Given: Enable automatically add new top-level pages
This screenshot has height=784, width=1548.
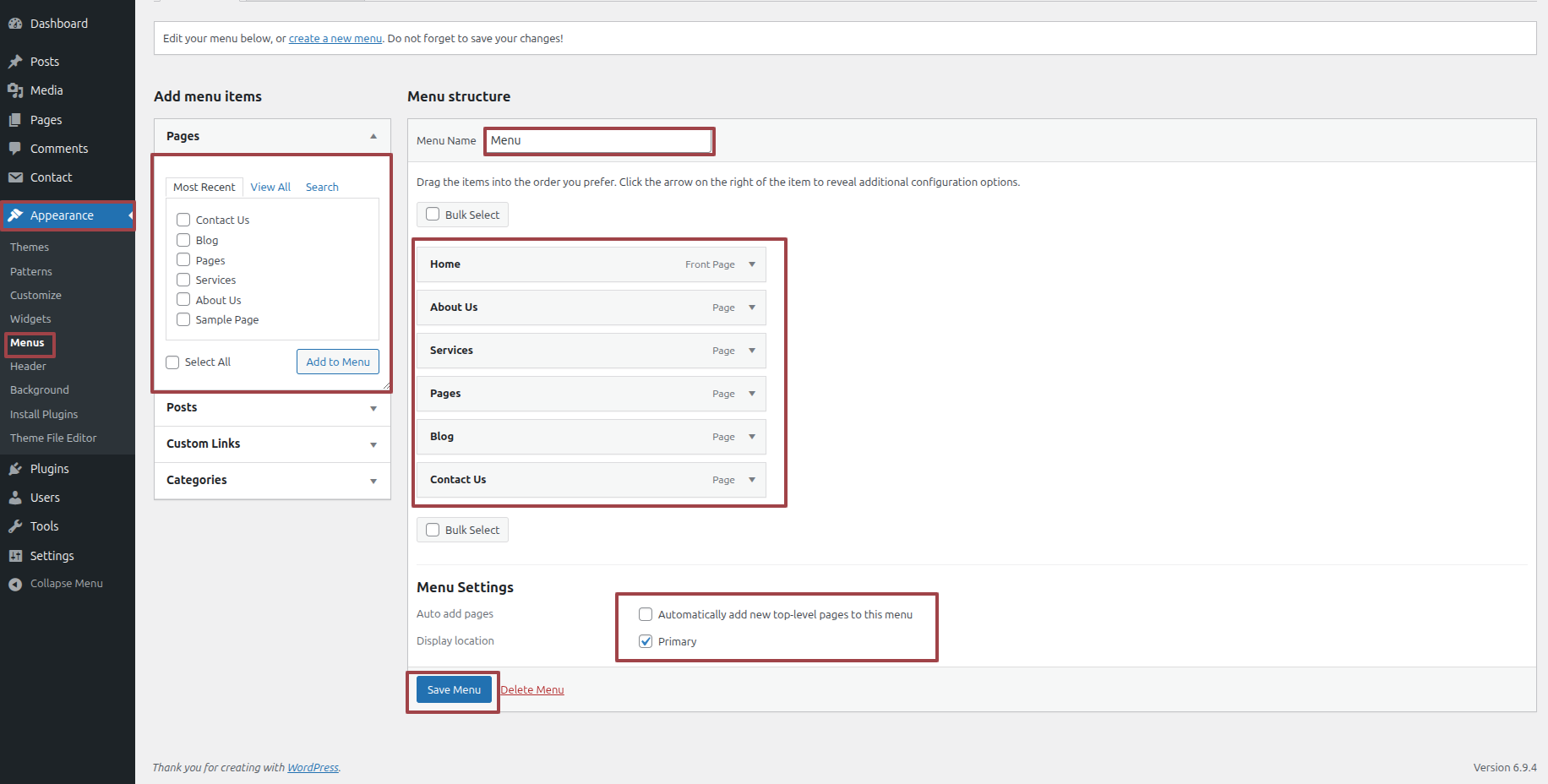Looking at the screenshot, I should 646,614.
